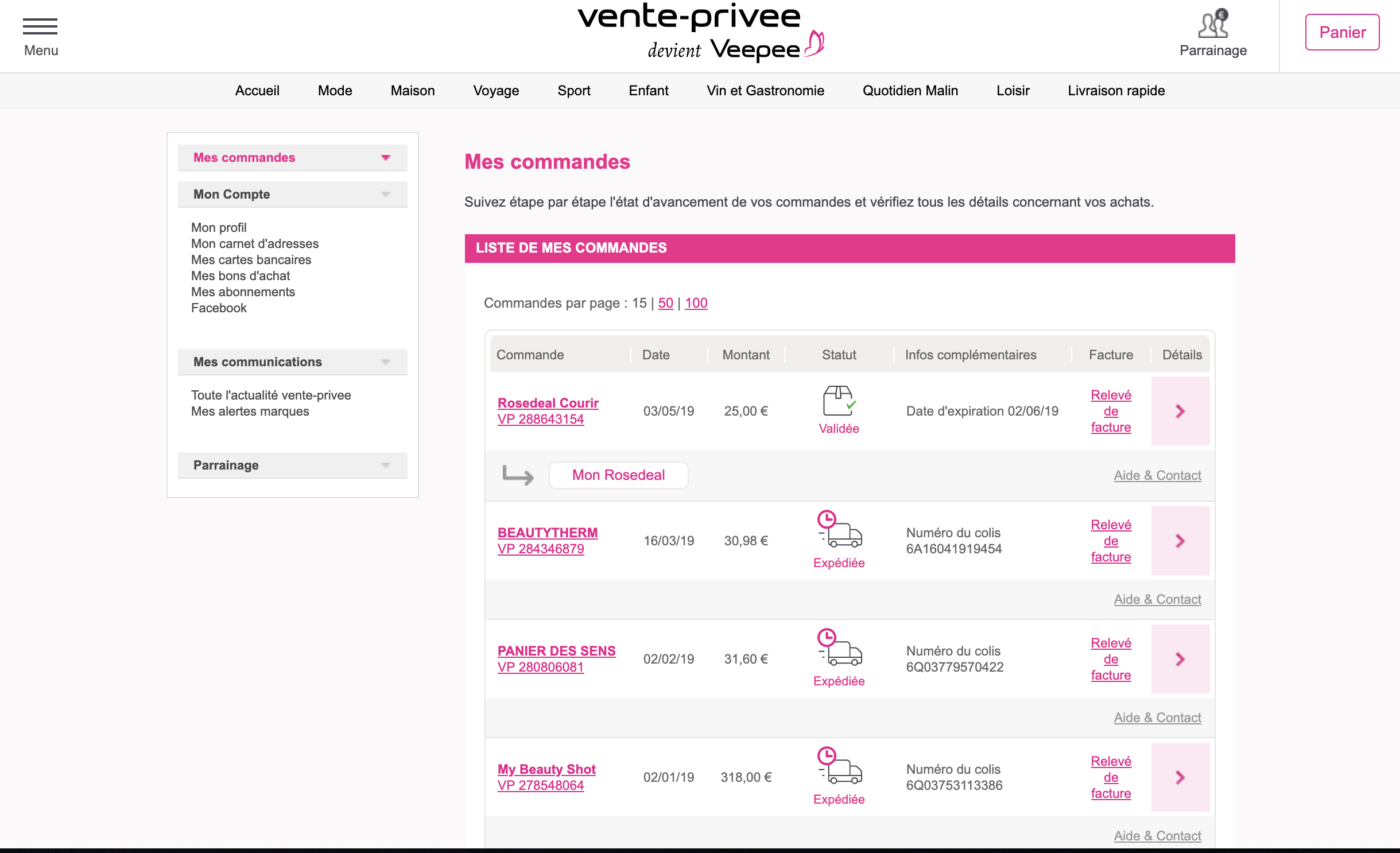1400x853 pixels.
Task: Click the Date column header
Action: click(656, 355)
